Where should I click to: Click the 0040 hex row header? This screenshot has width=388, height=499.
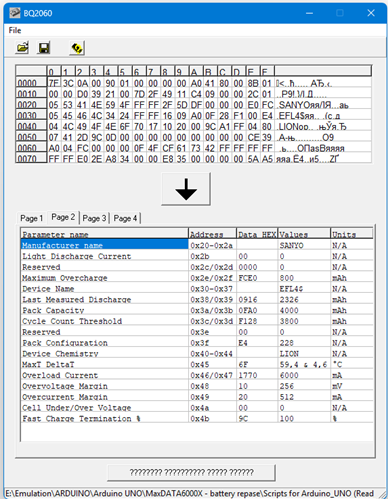[x=31, y=126]
